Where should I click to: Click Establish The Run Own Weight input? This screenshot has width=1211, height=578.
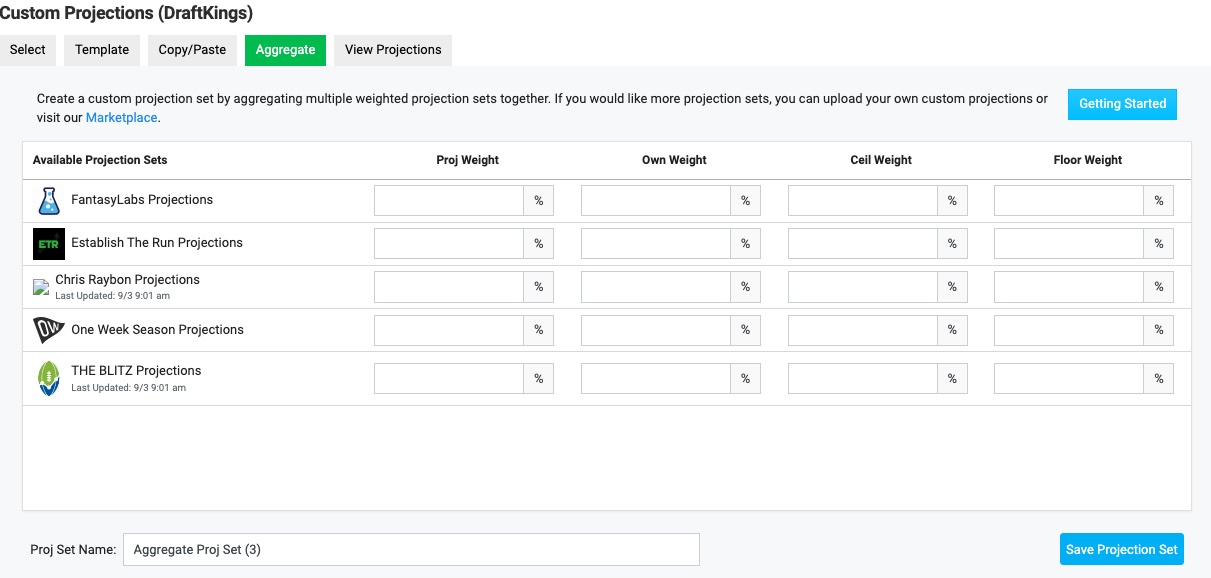pos(656,244)
